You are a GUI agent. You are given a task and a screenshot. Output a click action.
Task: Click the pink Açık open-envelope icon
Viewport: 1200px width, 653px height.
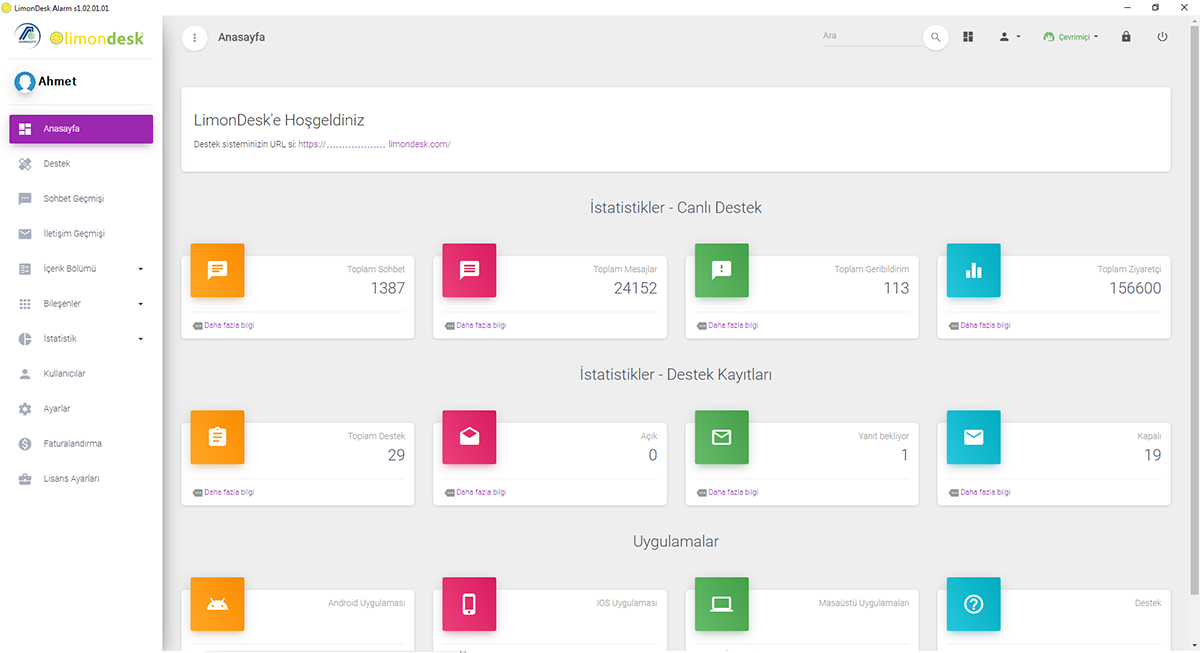469,437
